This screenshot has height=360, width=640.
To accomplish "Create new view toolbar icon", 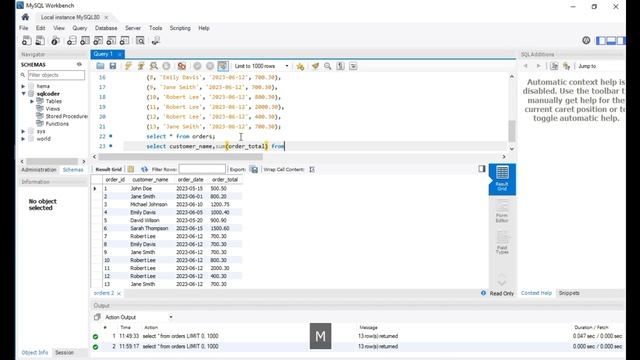I will click(98, 41).
